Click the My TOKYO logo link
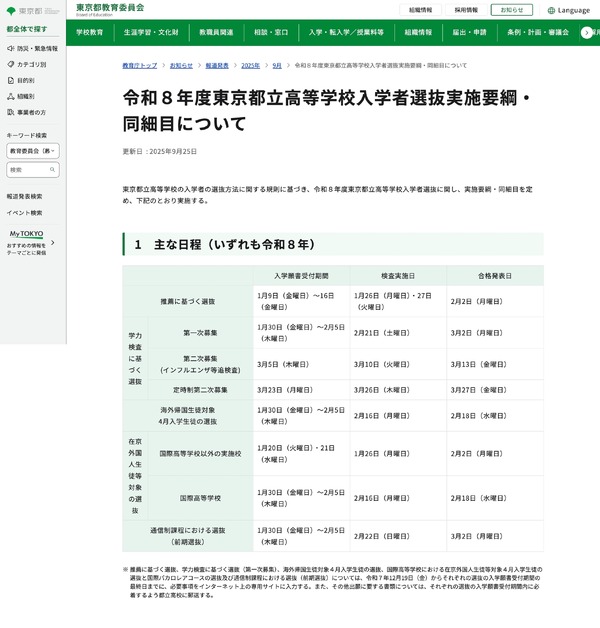The image size is (600, 628). (x=26, y=234)
